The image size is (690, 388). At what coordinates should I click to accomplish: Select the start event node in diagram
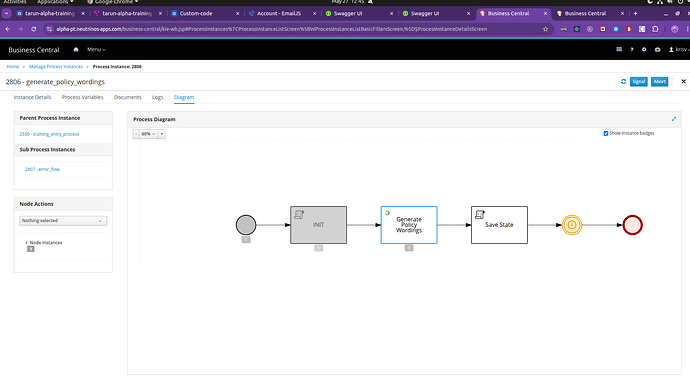point(246,225)
